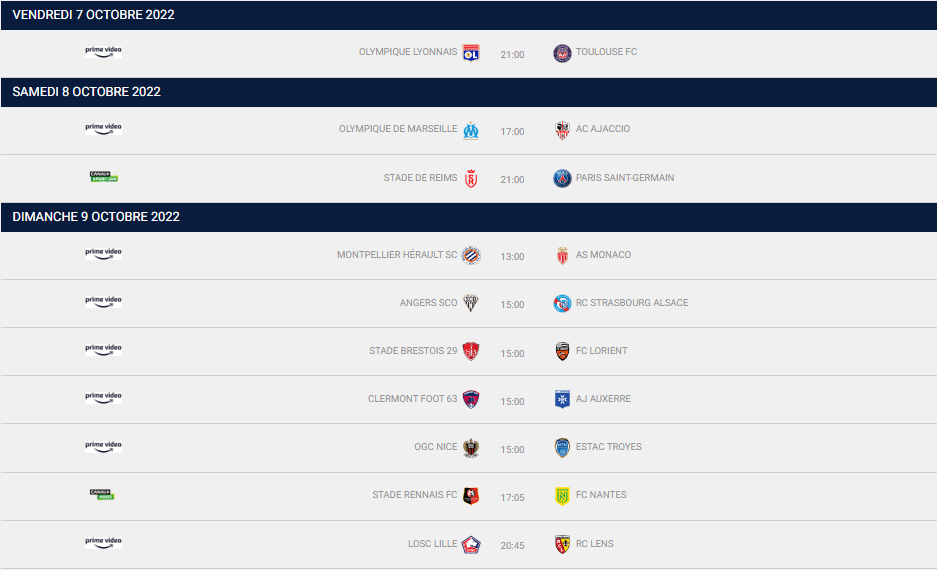The height and width of the screenshot is (570, 937).
Task: Click the LOSC Lille club crest
Action: [471, 545]
